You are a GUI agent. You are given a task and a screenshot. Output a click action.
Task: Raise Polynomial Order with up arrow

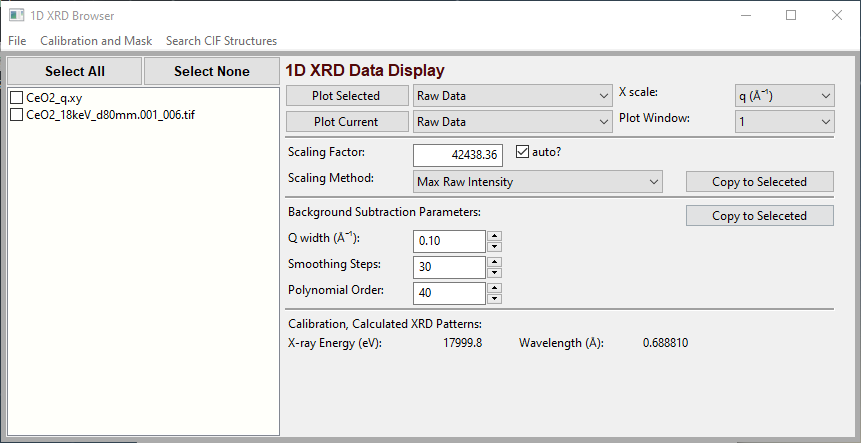pos(494,288)
